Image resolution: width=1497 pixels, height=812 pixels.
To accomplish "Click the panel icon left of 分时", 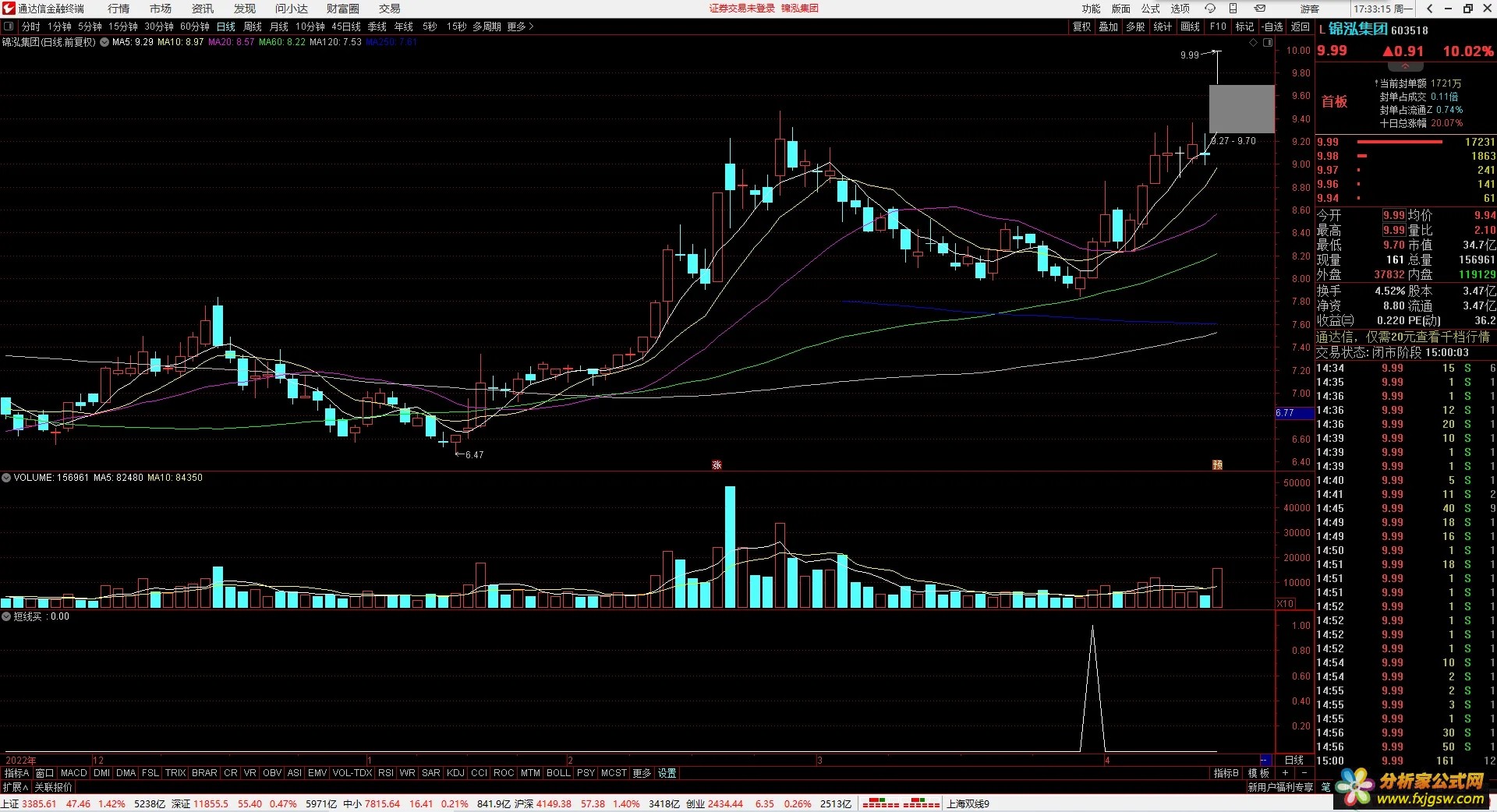I will pyautogui.click(x=9, y=26).
